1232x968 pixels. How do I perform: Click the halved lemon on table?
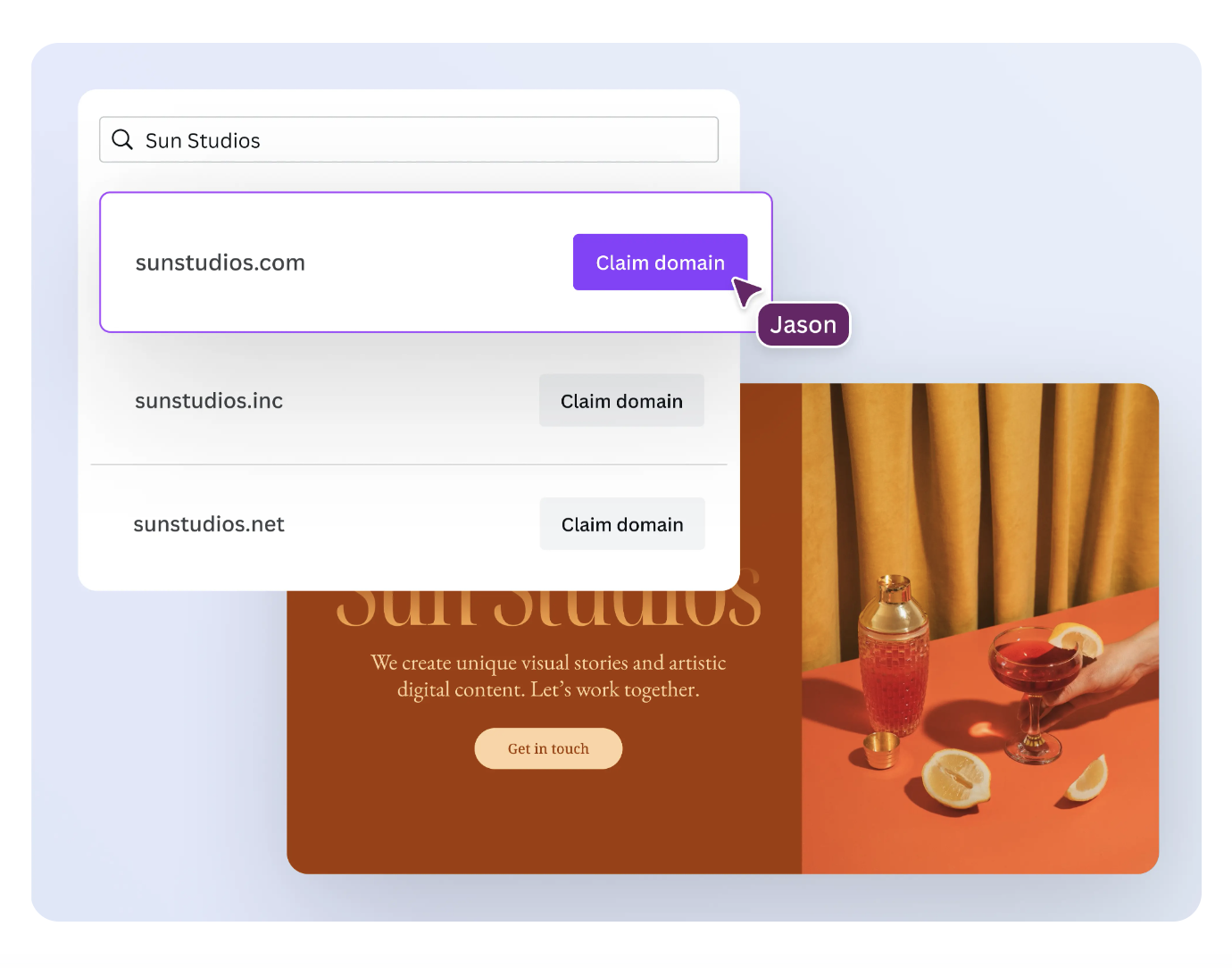(955, 779)
